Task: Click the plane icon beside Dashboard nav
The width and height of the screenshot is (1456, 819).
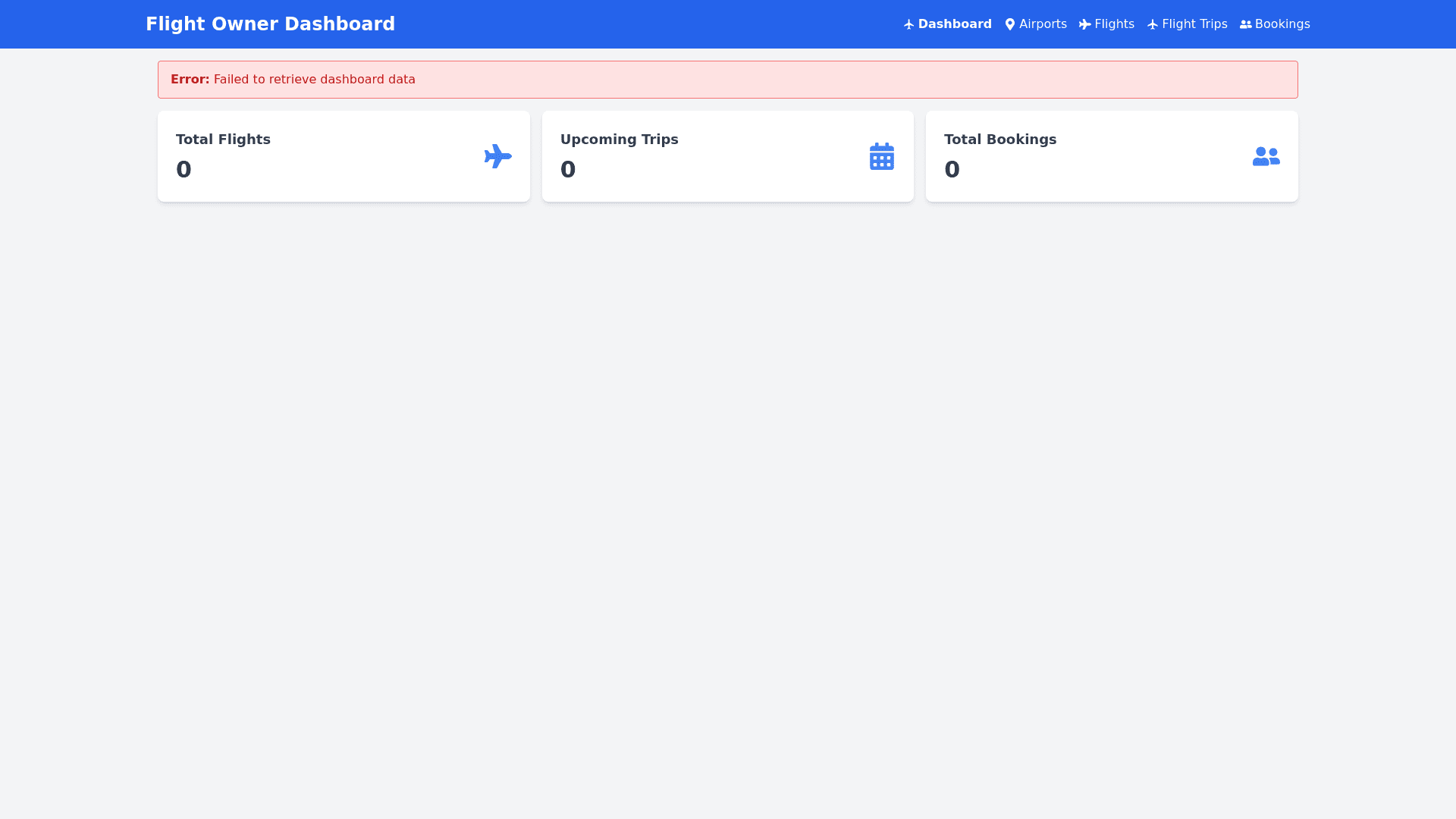Action: point(908,24)
